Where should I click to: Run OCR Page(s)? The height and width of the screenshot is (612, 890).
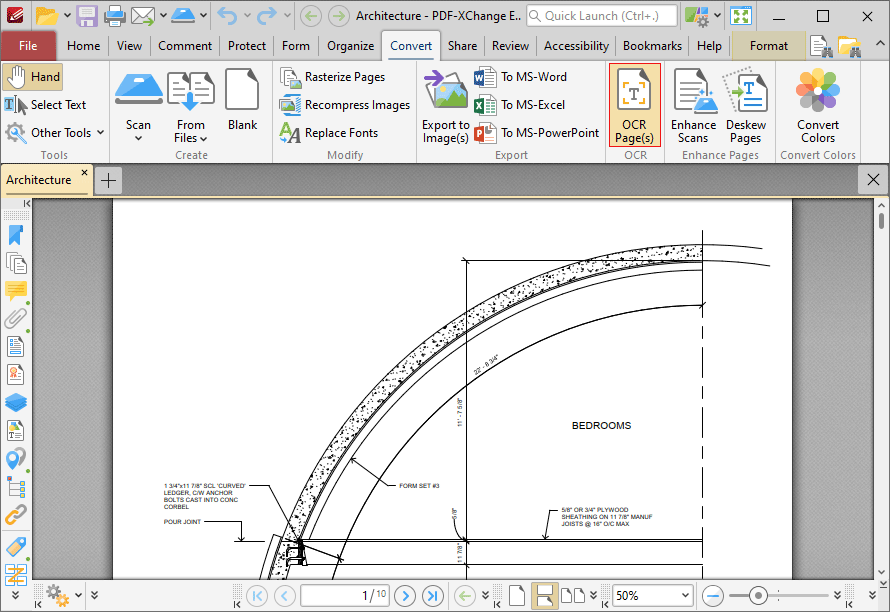tap(634, 105)
